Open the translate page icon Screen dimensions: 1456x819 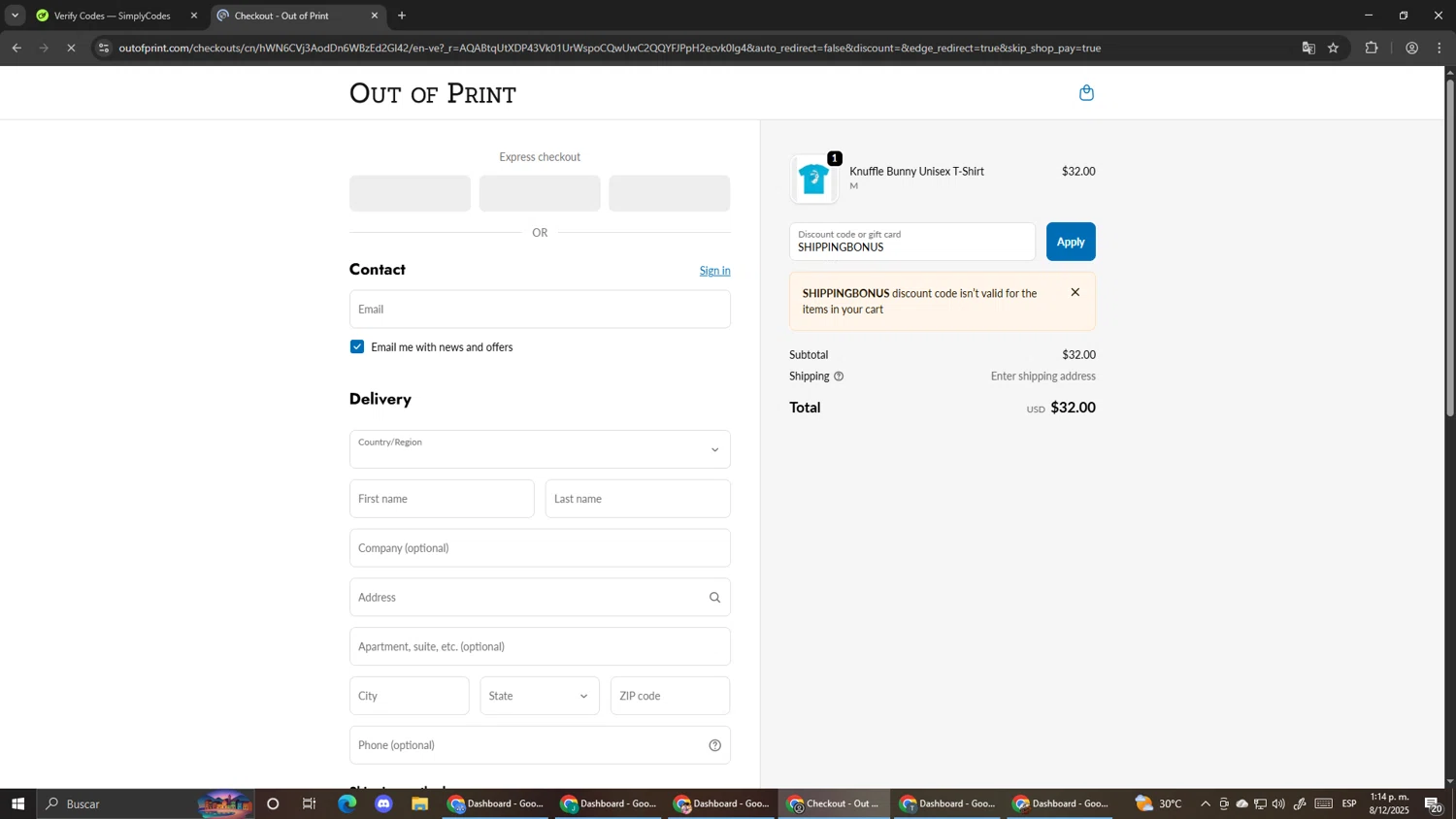[1307, 48]
